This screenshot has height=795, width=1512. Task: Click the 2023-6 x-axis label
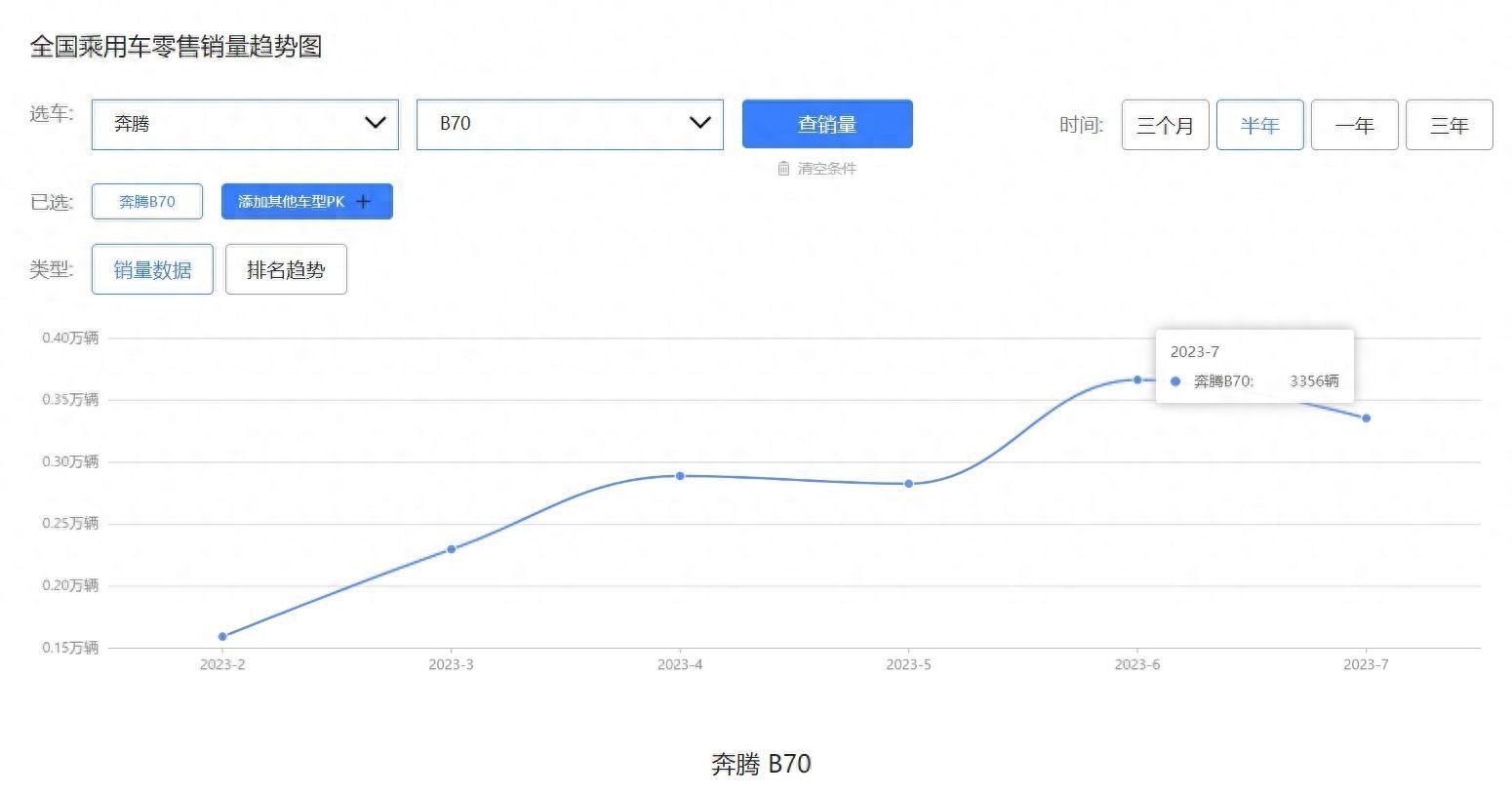(1137, 664)
